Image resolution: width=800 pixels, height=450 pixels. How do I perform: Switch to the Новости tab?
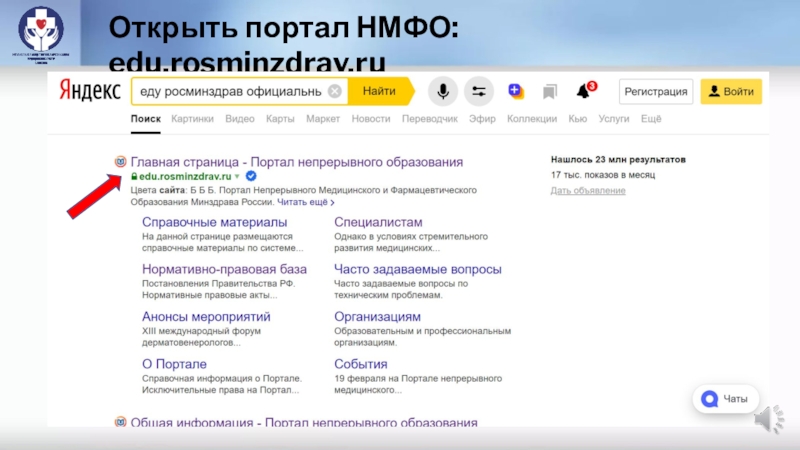(371, 118)
